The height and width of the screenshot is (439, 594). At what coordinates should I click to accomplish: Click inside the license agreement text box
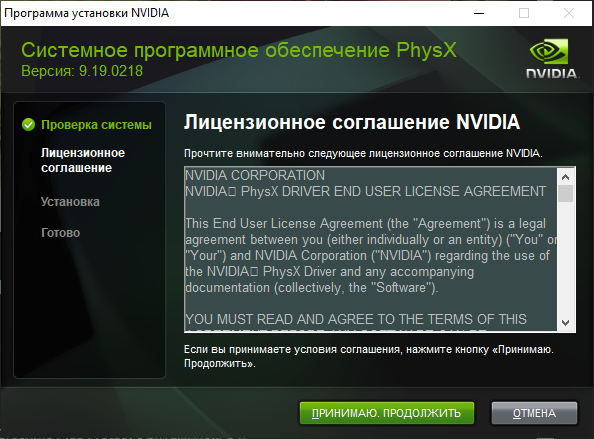pyautogui.click(x=370, y=249)
